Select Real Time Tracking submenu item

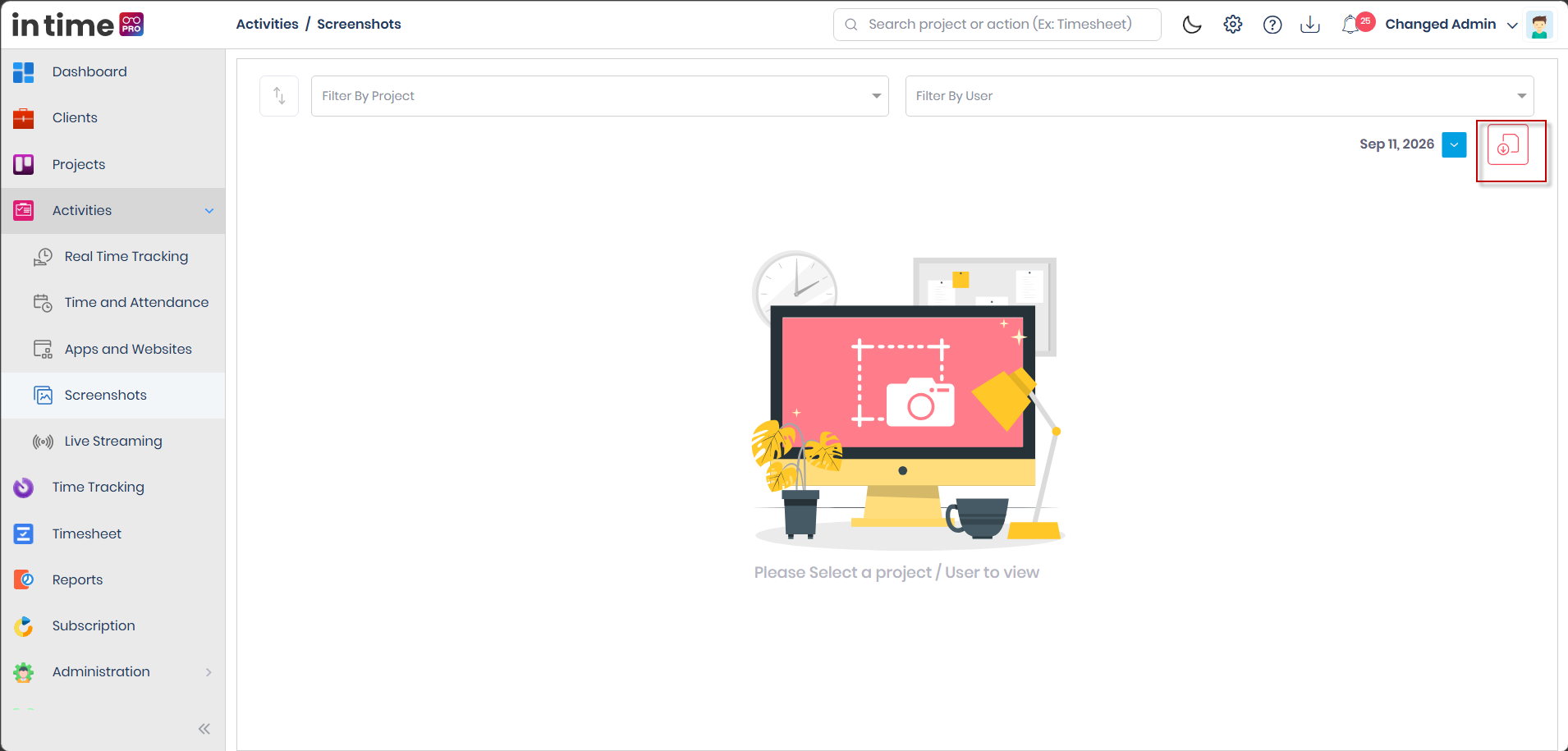point(113,257)
